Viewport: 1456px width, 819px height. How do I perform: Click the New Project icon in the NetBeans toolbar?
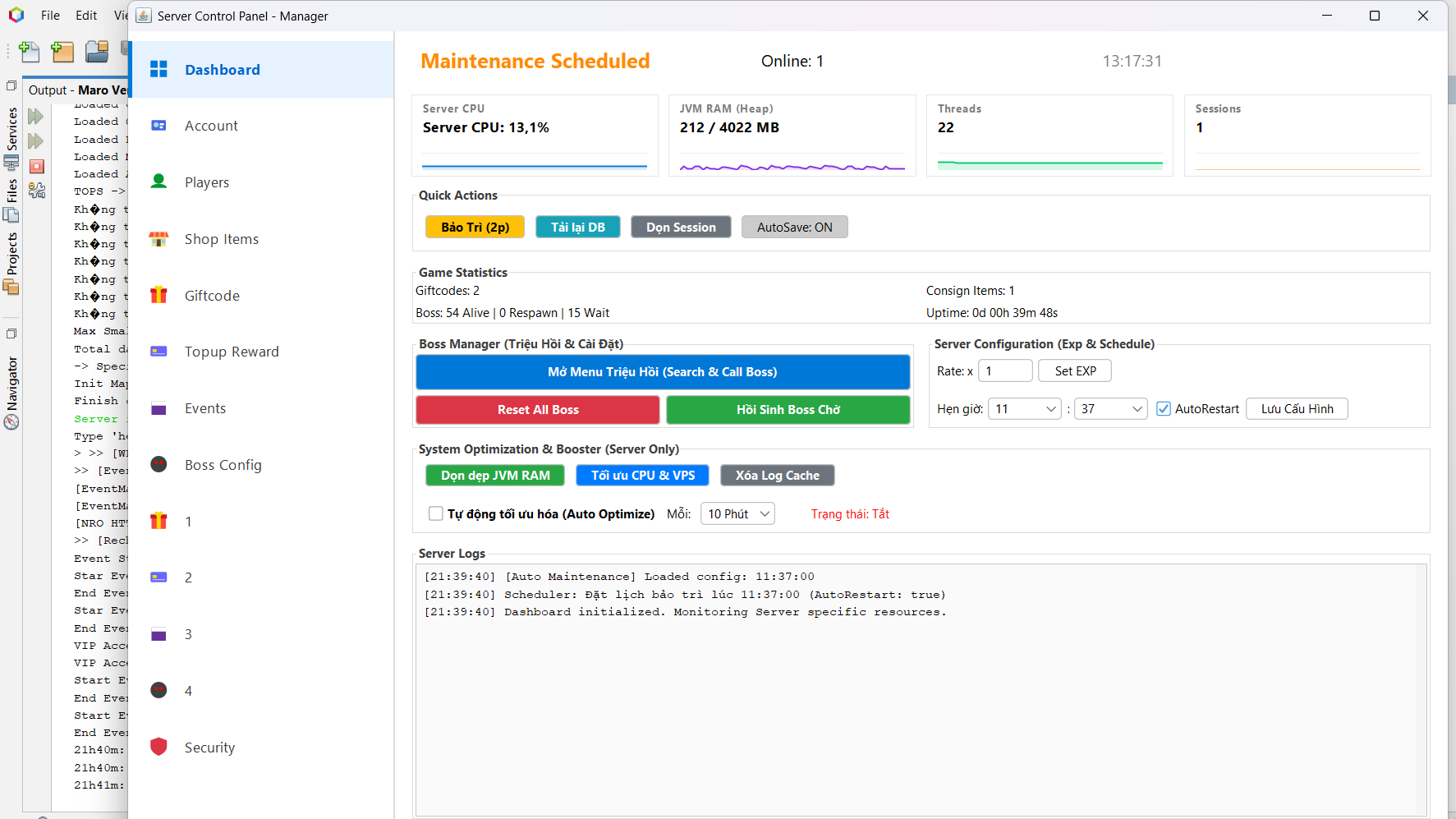[62, 52]
